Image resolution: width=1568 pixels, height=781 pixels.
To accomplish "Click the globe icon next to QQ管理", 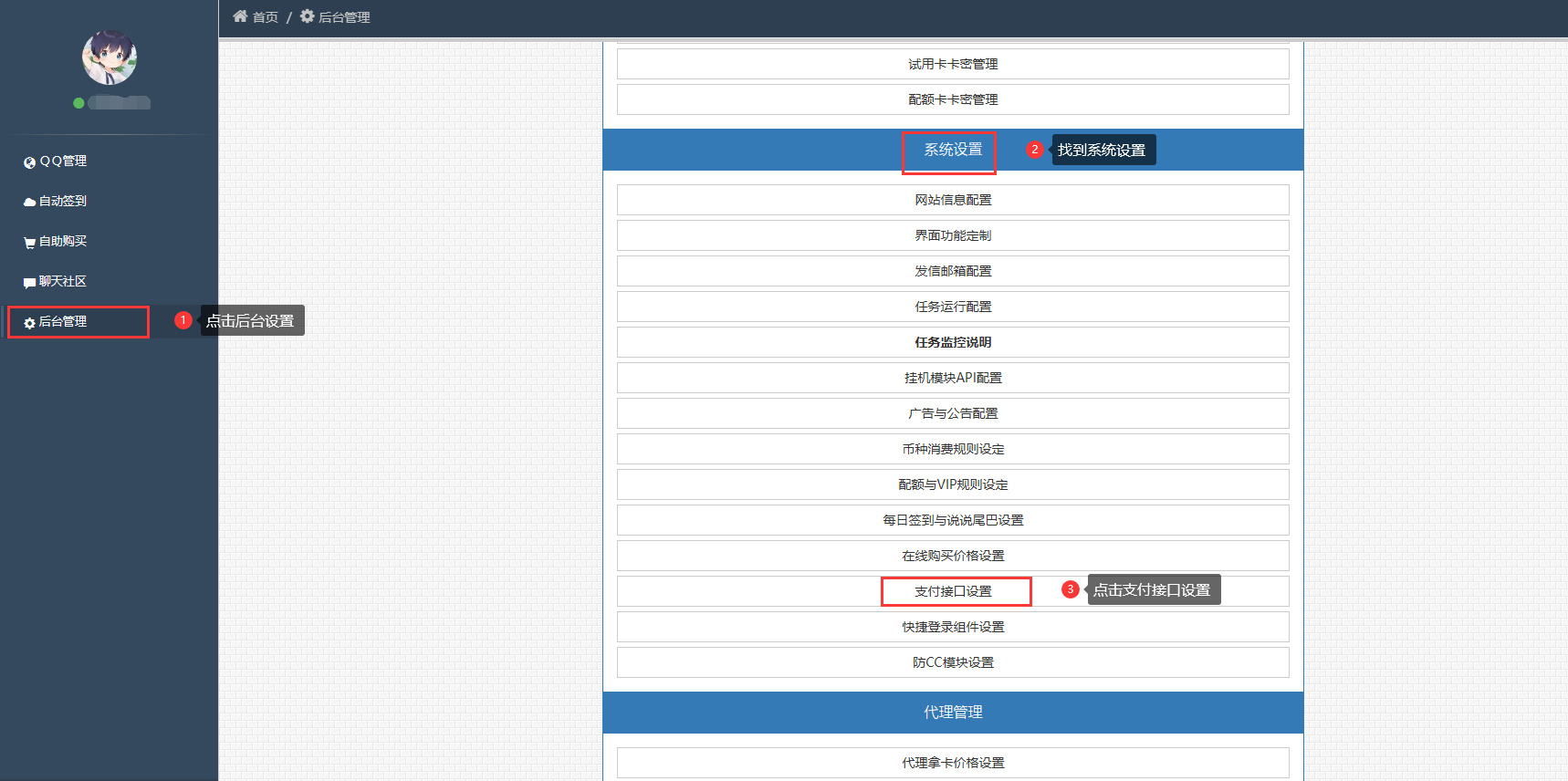I will click(x=29, y=162).
